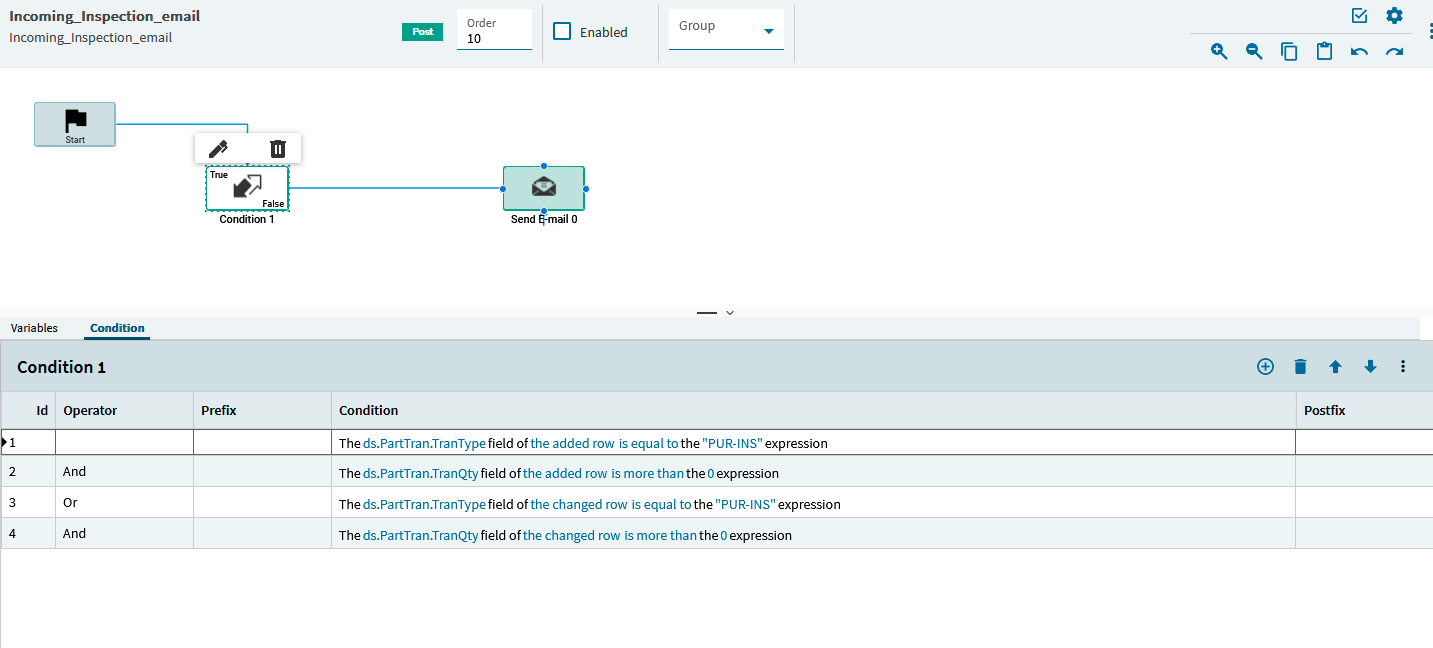
Task: Toggle the Enabled checkbox
Action: [562, 31]
